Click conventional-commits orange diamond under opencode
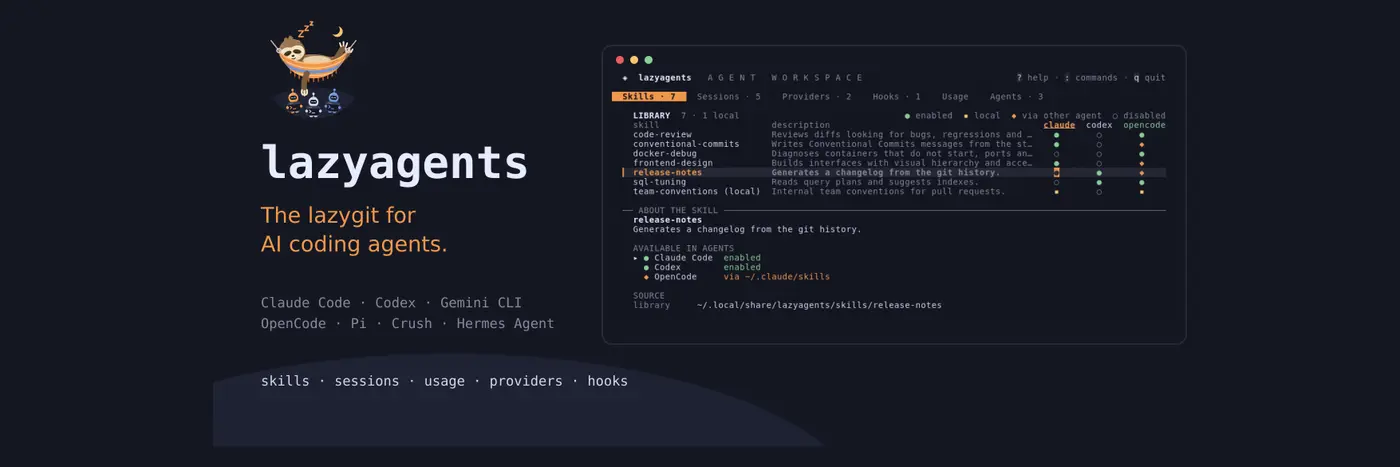 click(x=1141, y=144)
